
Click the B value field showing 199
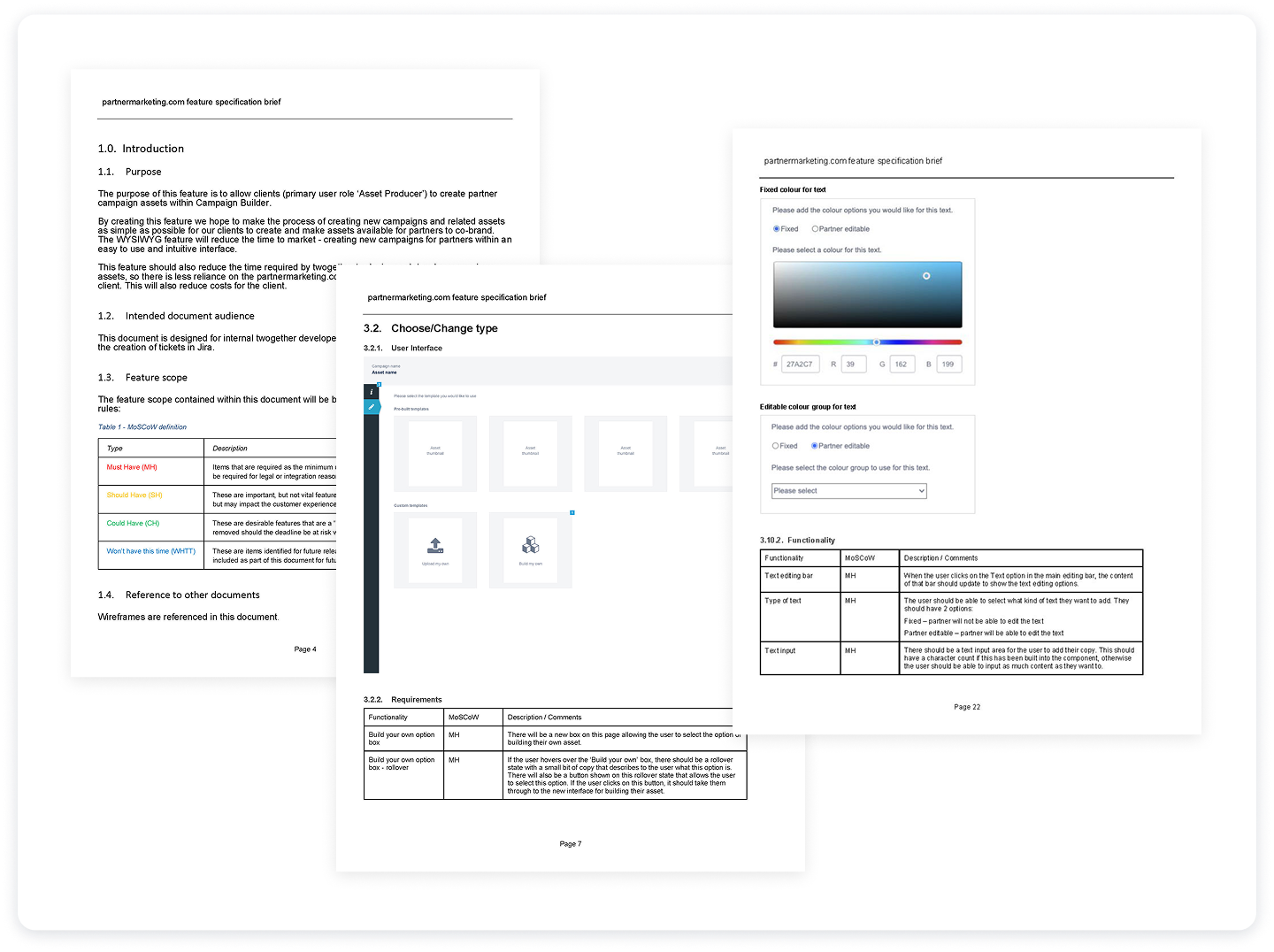point(948,365)
